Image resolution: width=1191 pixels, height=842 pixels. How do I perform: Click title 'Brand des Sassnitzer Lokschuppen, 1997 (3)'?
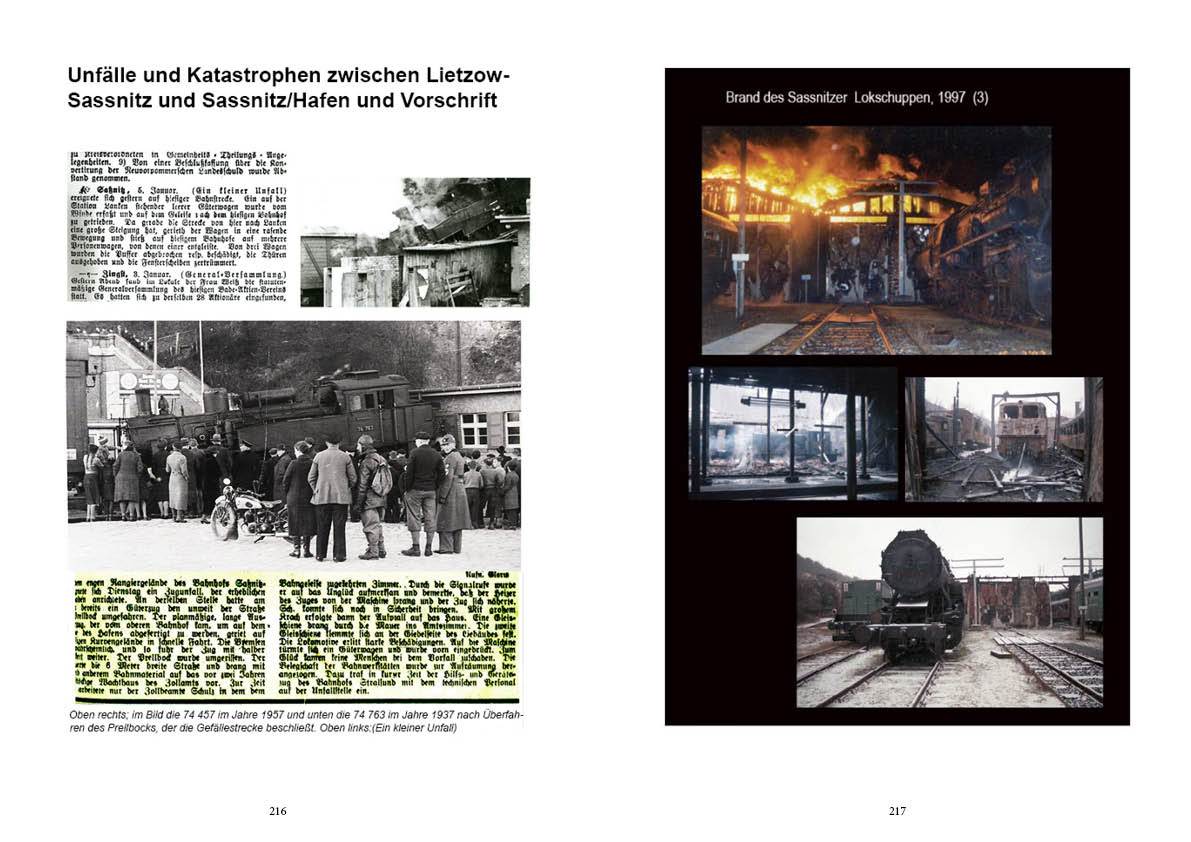857,97
